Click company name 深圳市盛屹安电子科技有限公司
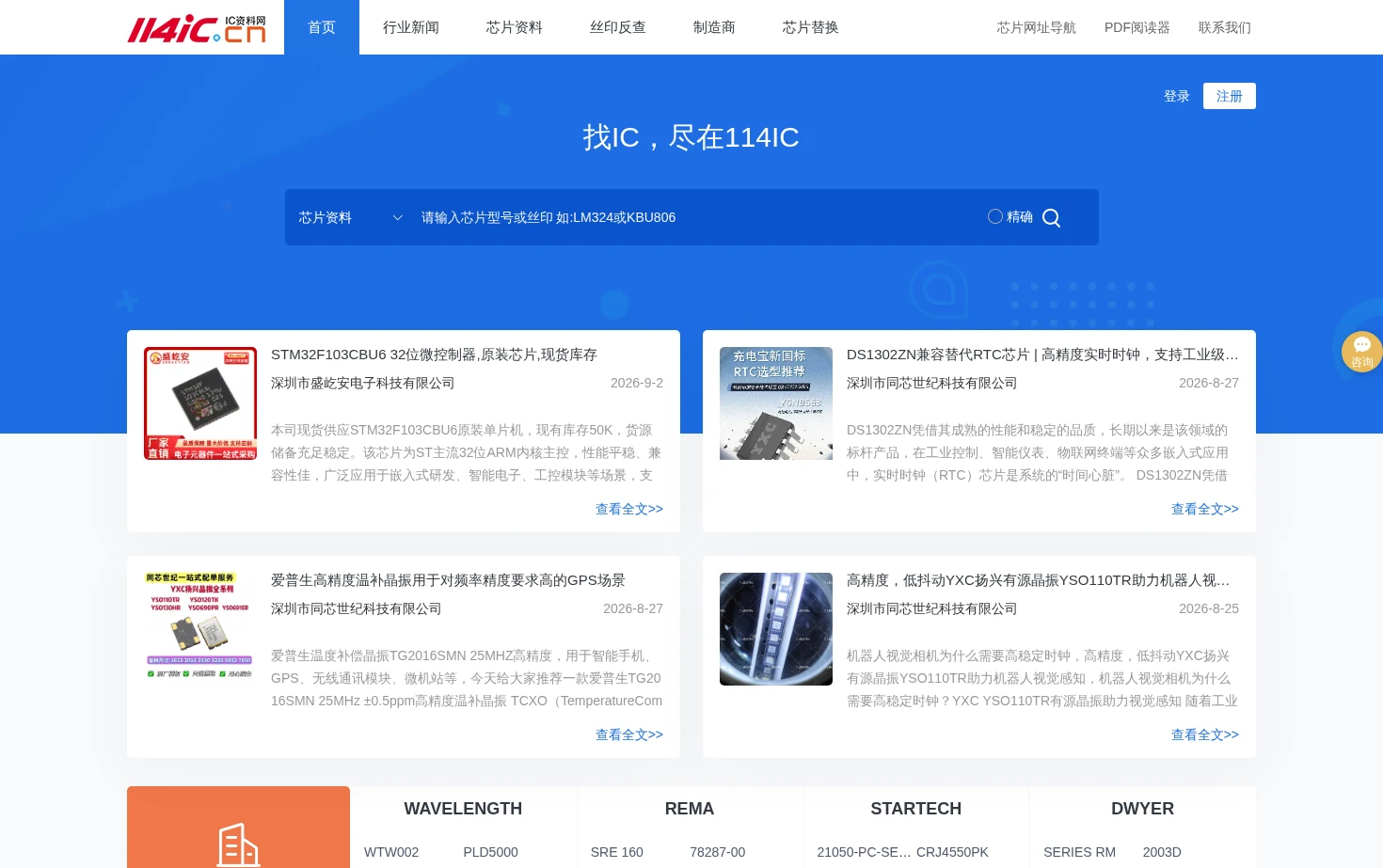1383x868 pixels. click(x=363, y=383)
